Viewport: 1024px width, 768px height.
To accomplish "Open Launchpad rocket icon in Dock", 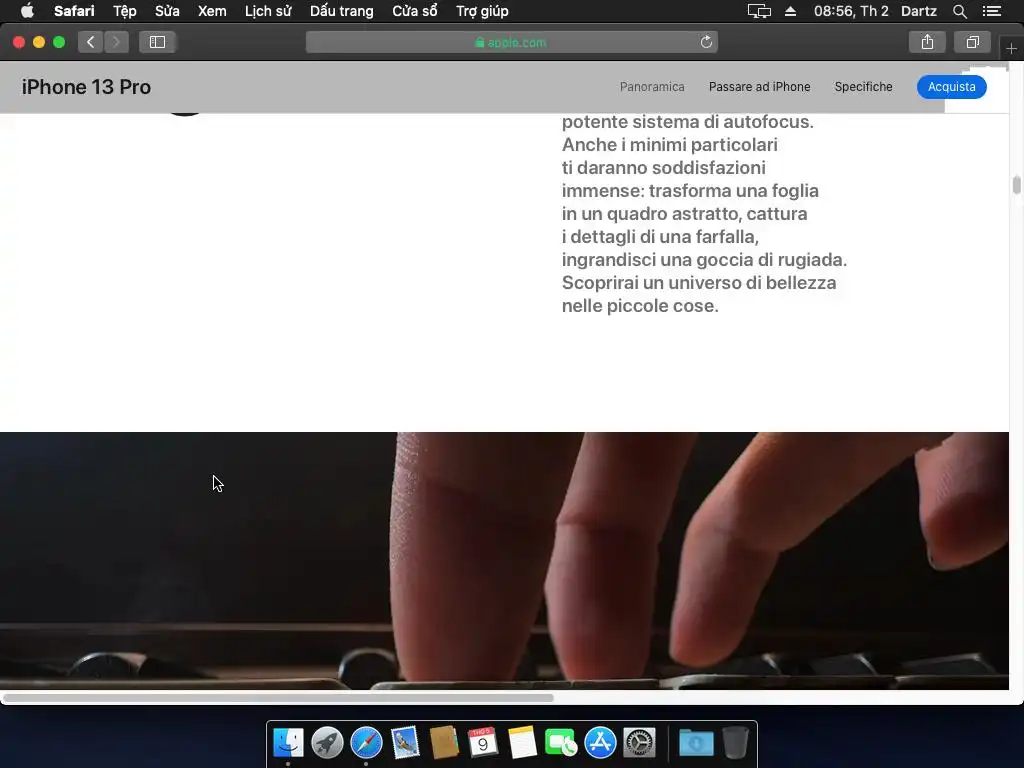I will tap(327, 743).
